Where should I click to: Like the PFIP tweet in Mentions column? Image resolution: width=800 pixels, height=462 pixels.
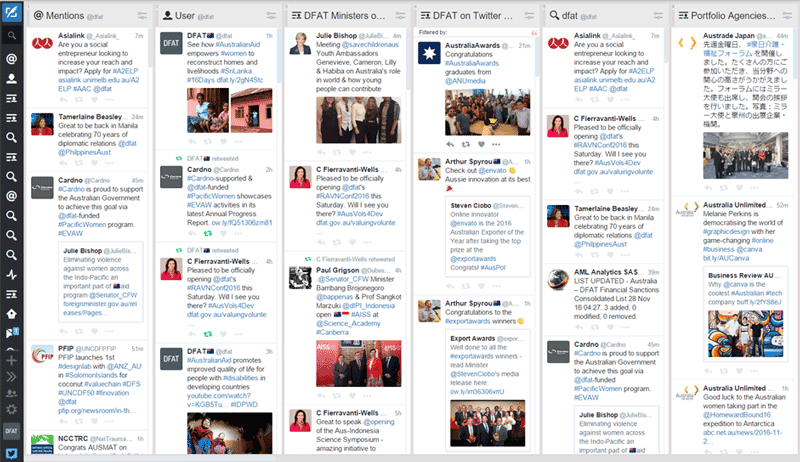click(x=94, y=422)
